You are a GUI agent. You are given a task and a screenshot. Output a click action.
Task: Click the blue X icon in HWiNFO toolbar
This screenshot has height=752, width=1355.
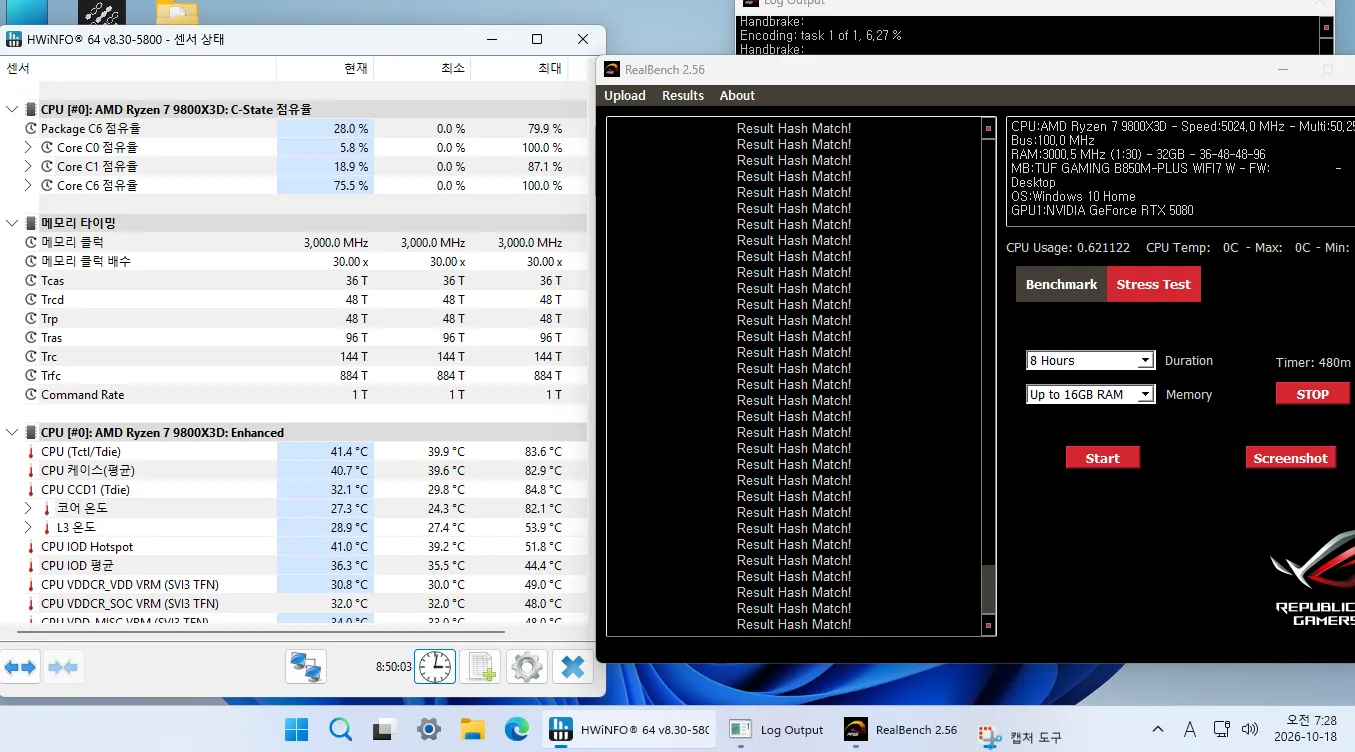click(573, 666)
